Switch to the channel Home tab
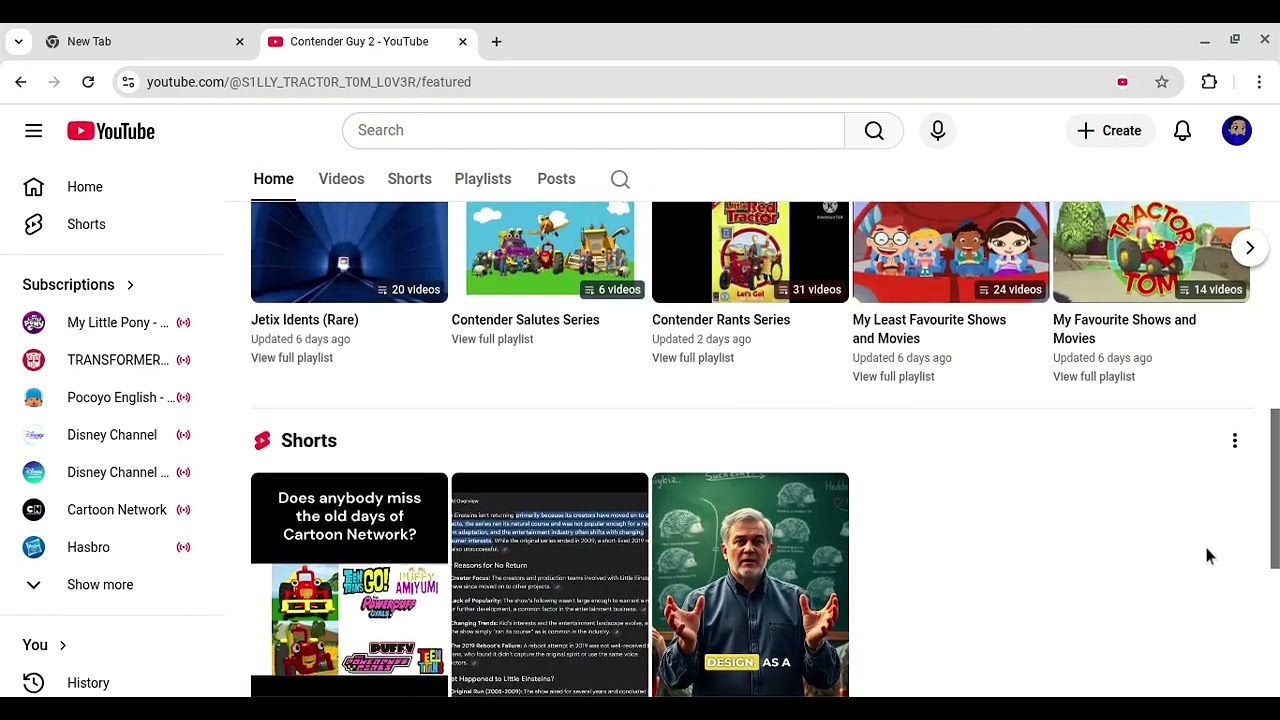1280x720 pixels. coord(273,179)
